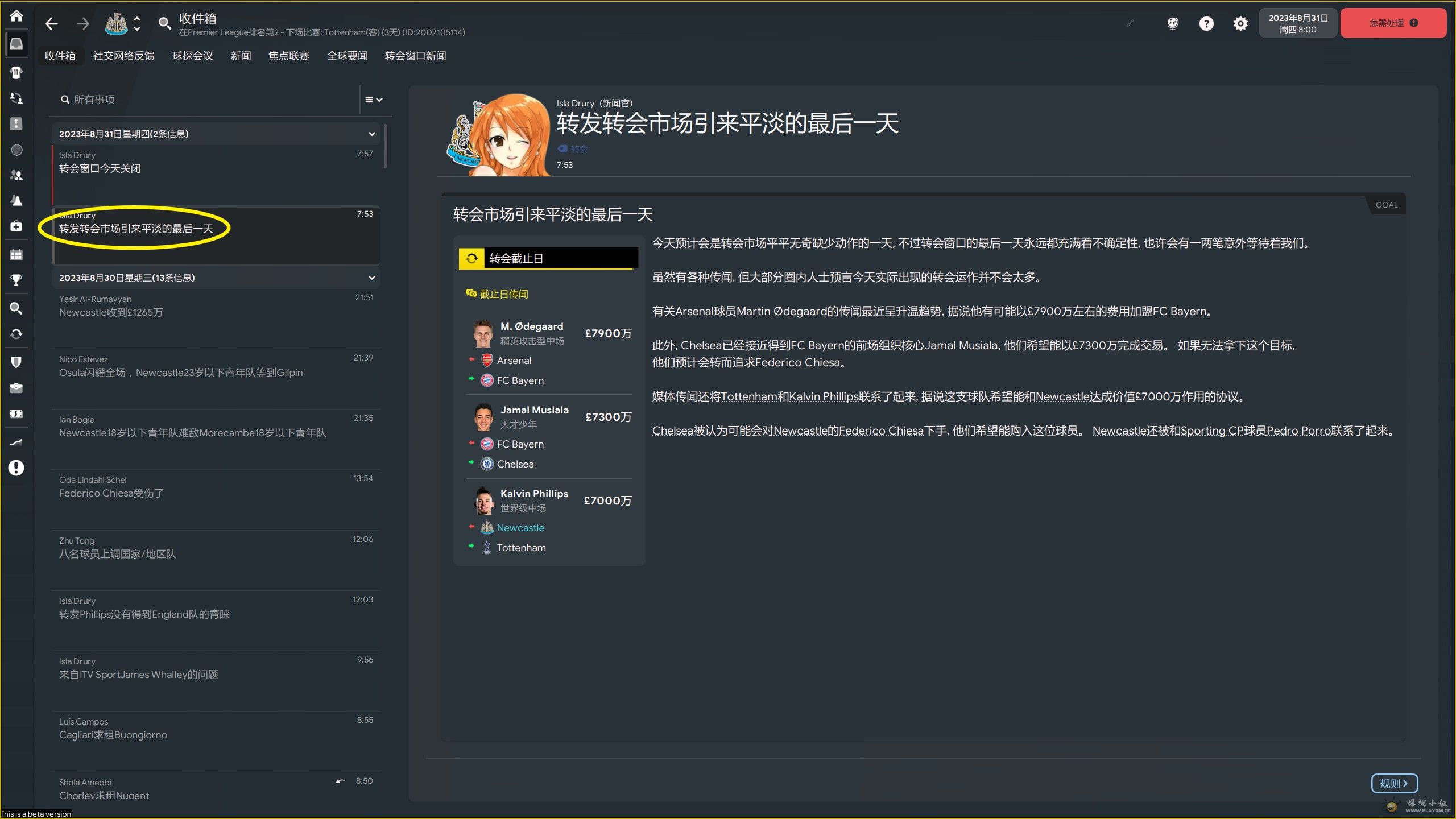The width and height of the screenshot is (1456, 819).
Task: Open message 来自ITV SportJames Whalley的问题
Action: [216, 681]
